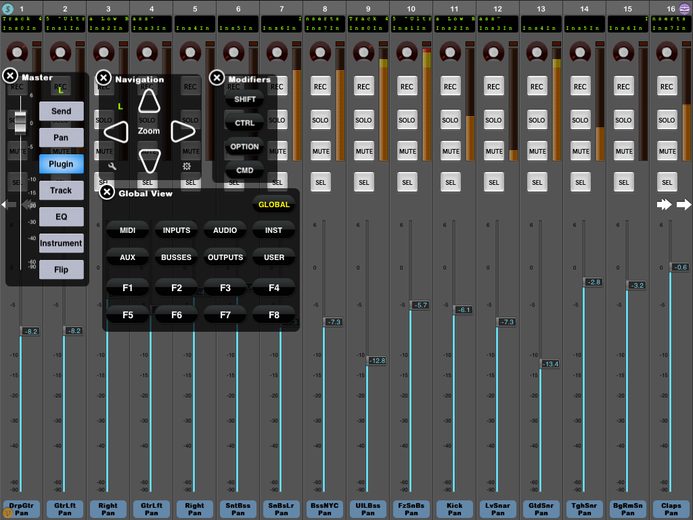Click the Master fader handle
Viewport: 693px width, 520px height.
[x=20, y=122]
